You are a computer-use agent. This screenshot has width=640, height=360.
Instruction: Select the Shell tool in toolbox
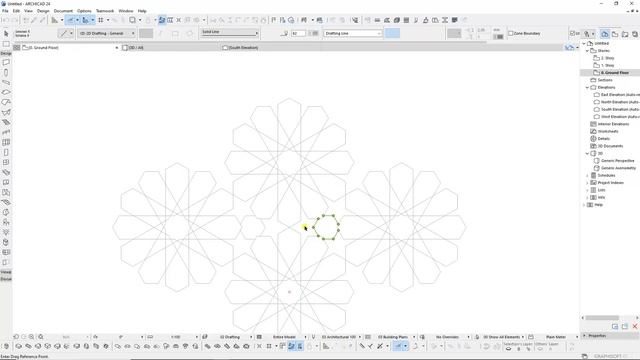(x=6, y=112)
